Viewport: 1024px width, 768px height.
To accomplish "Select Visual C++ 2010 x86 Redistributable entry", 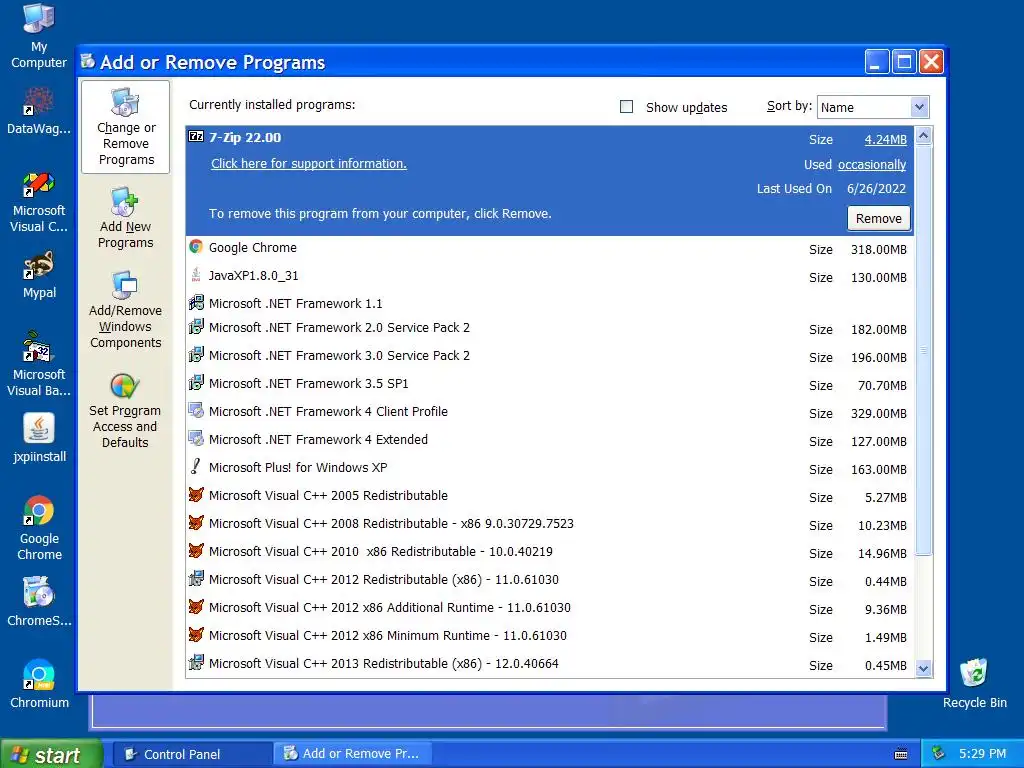I will (549, 552).
